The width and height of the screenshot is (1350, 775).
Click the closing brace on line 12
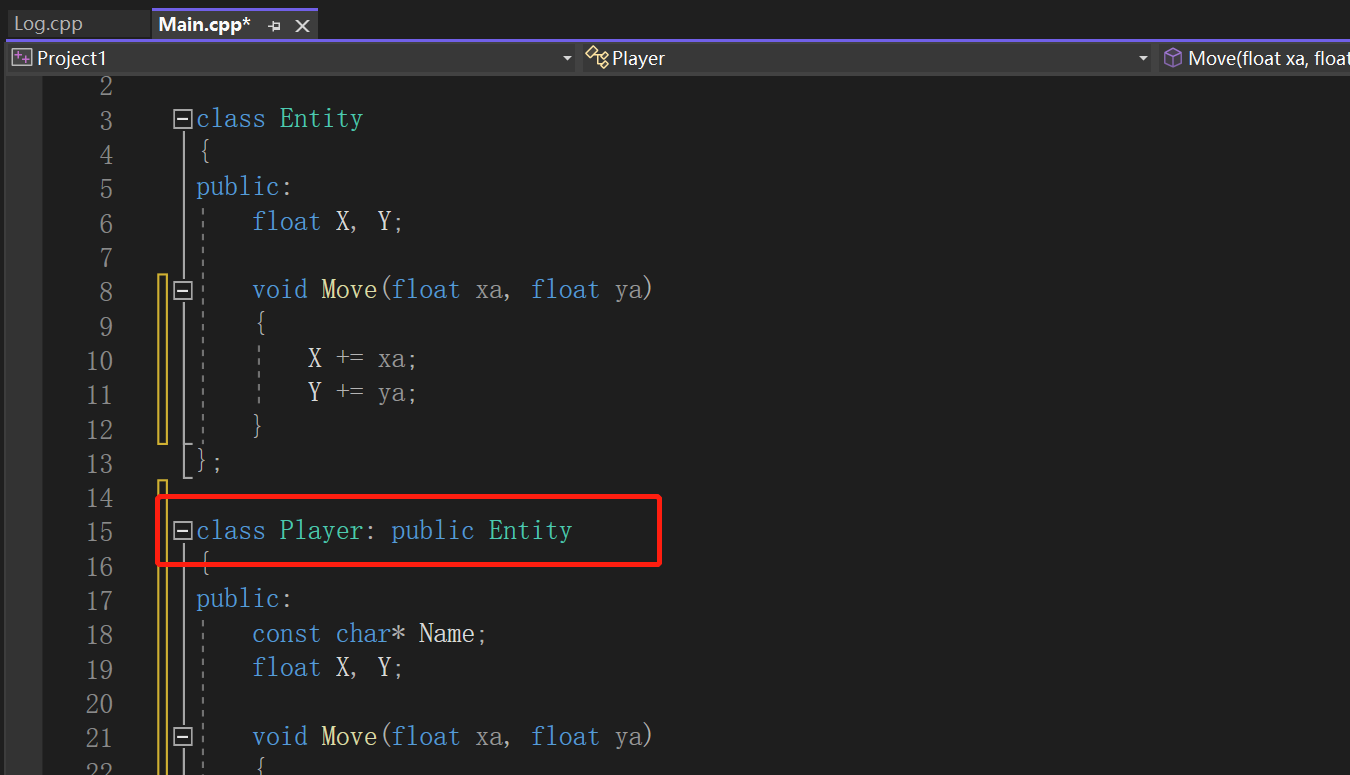(258, 426)
